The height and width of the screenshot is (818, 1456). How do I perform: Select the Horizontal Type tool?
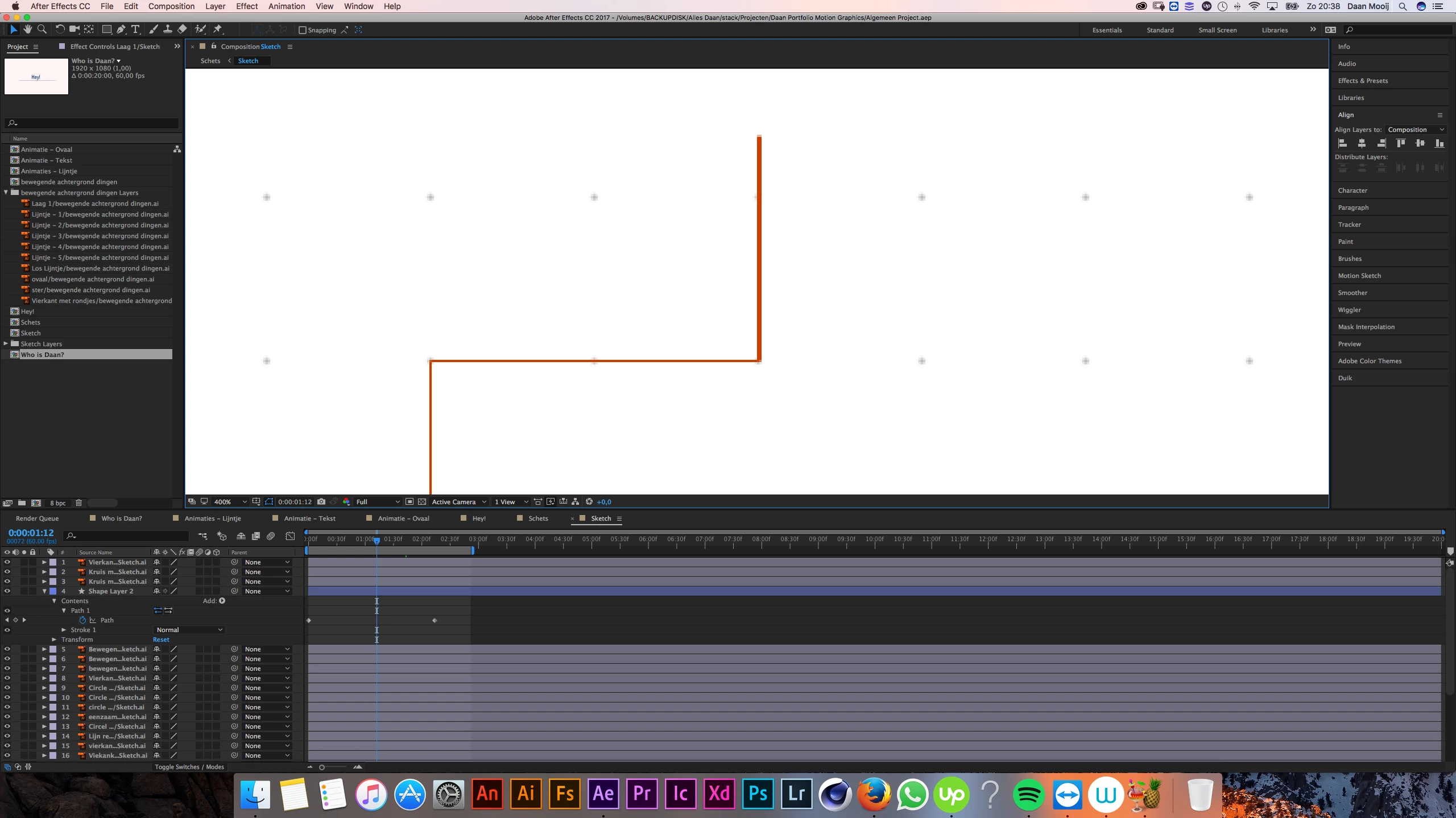135,30
